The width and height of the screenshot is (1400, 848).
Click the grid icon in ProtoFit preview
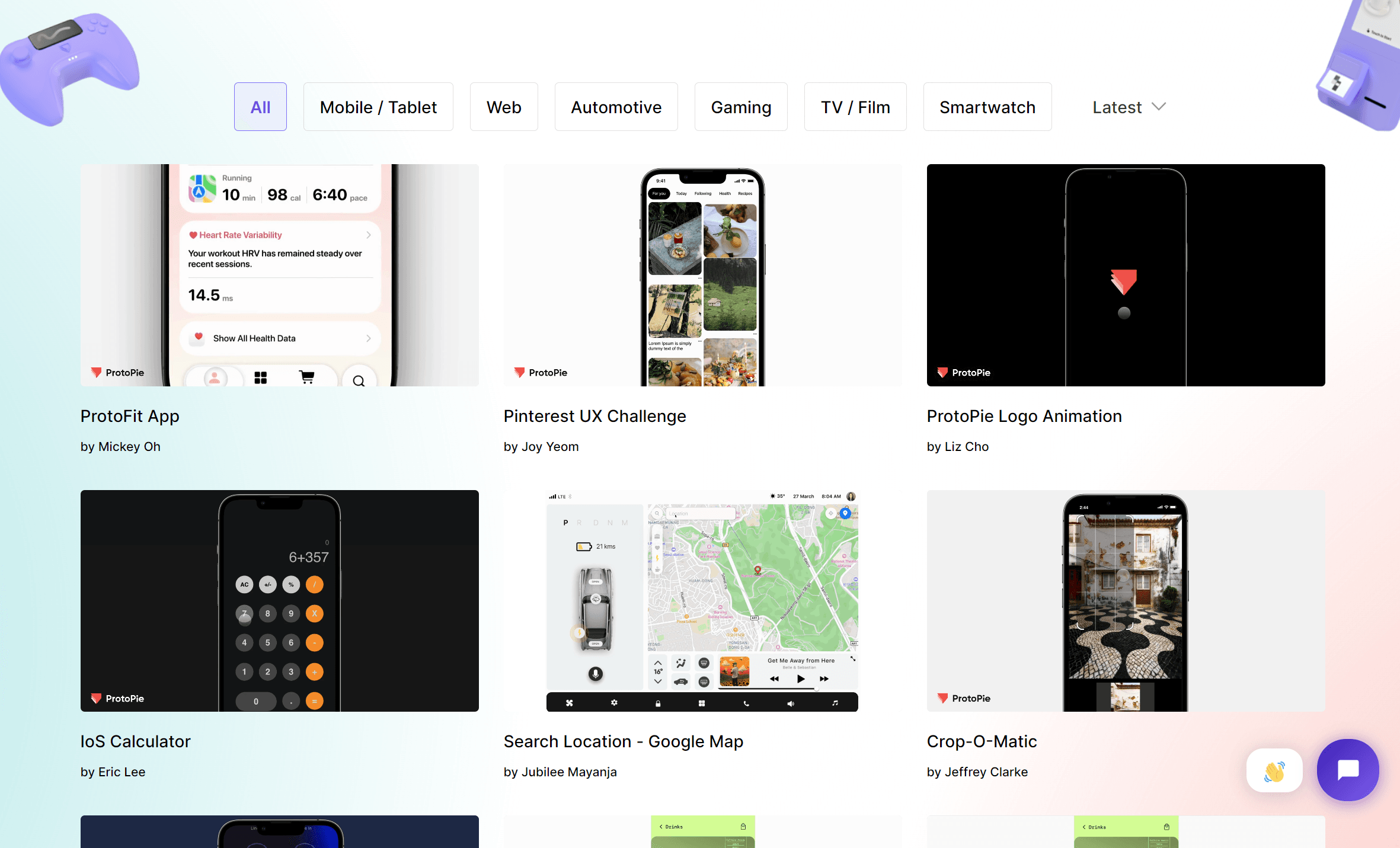[x=260, y=377]
